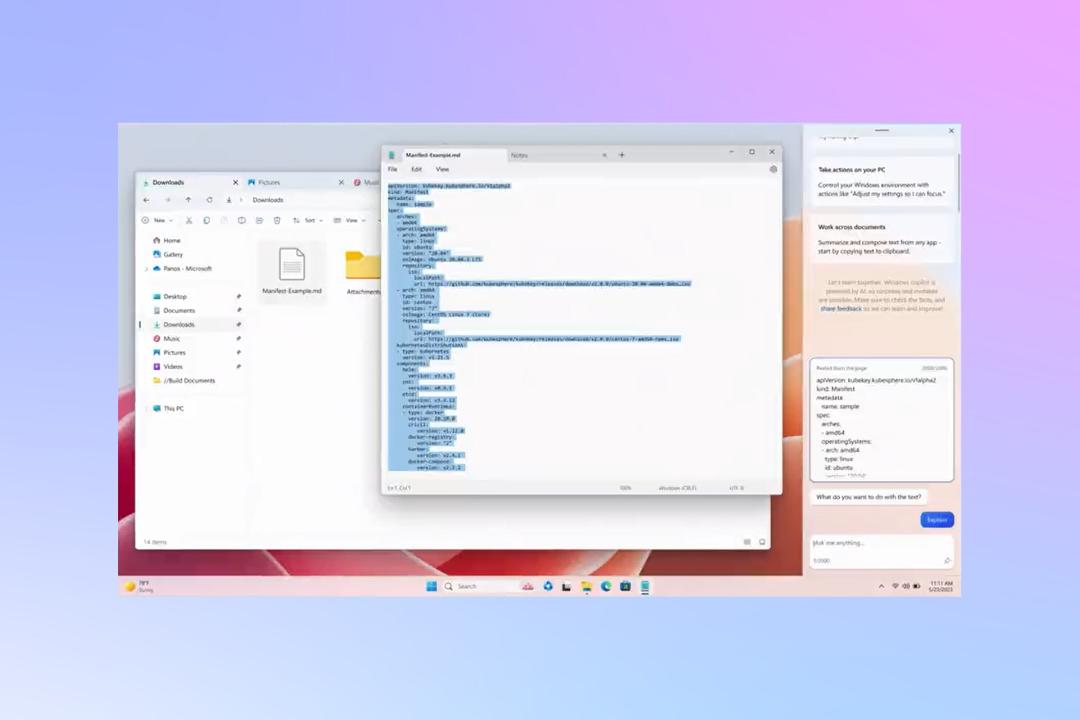Open the New dropdown in Explorer
The image size is (1080, 720).
pyautogui.click(x=158, y=220)
